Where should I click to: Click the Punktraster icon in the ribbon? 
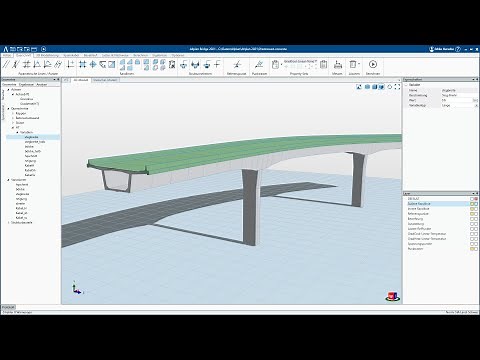(259, 64)
